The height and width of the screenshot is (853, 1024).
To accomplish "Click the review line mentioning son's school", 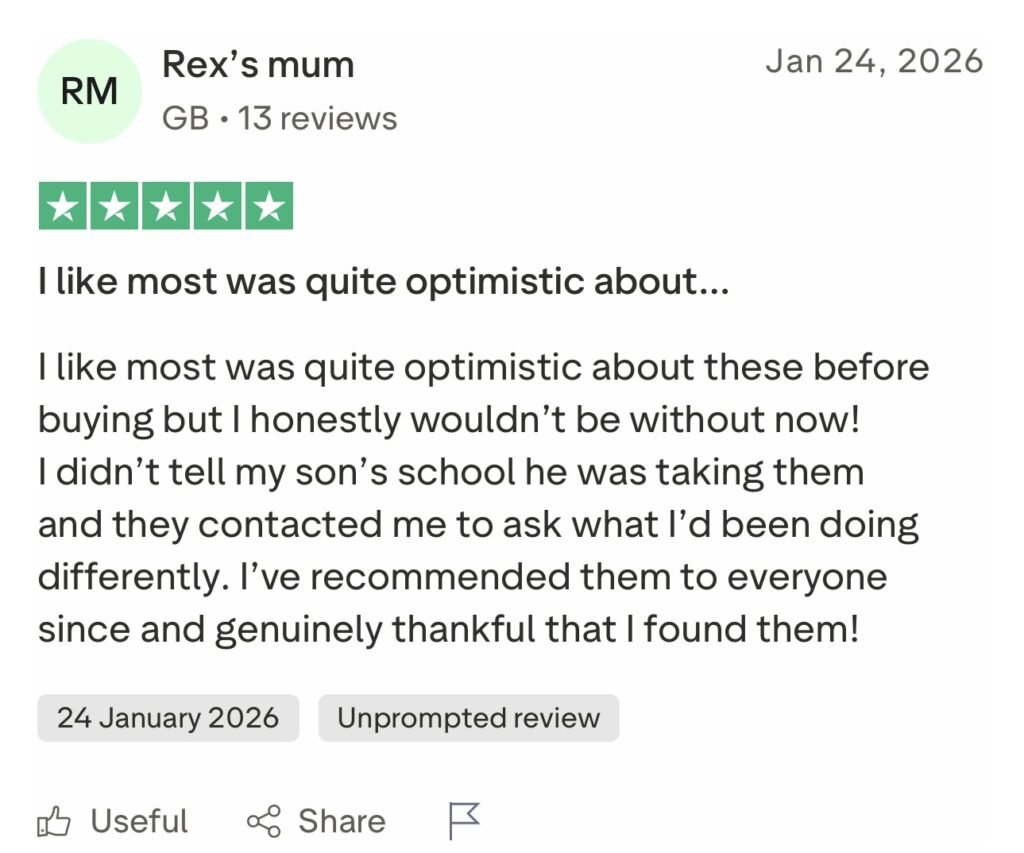I will tap(450, 472).
